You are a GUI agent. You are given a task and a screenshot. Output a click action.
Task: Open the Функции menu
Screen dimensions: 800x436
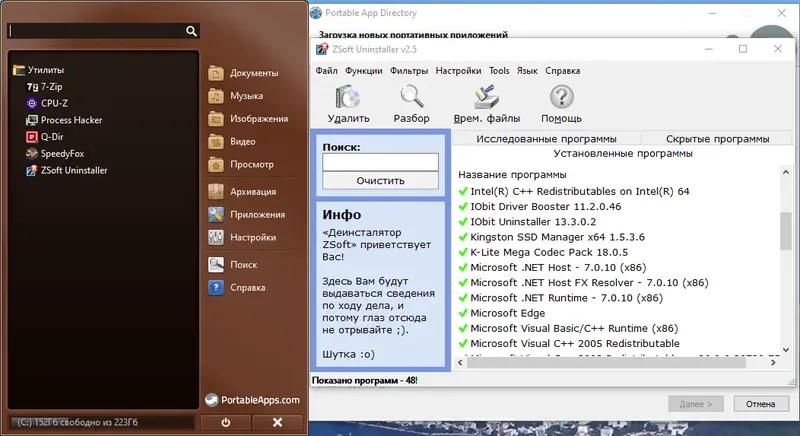pos(364,71)
